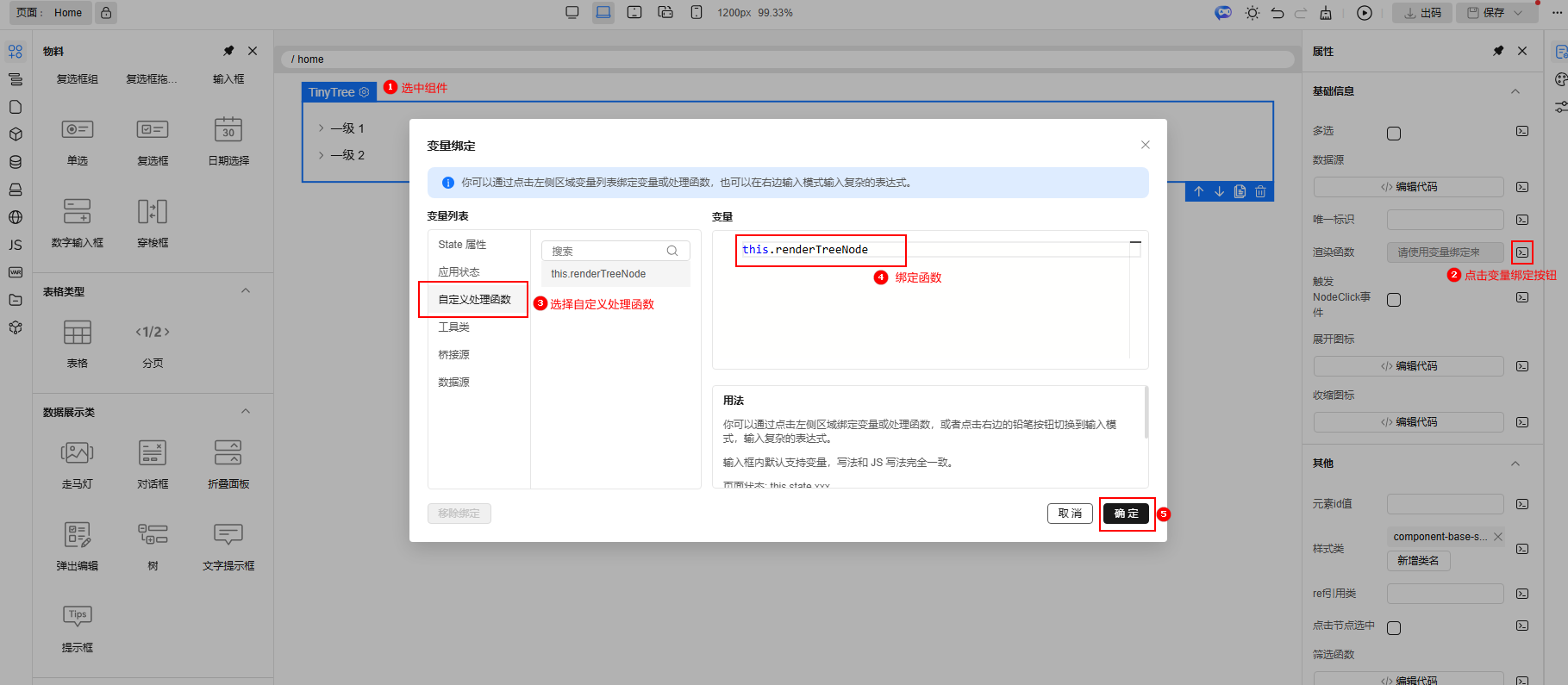Delete the selected TinyTree component
Viewport: 1568px width, 685px height.
(1260, 191)
